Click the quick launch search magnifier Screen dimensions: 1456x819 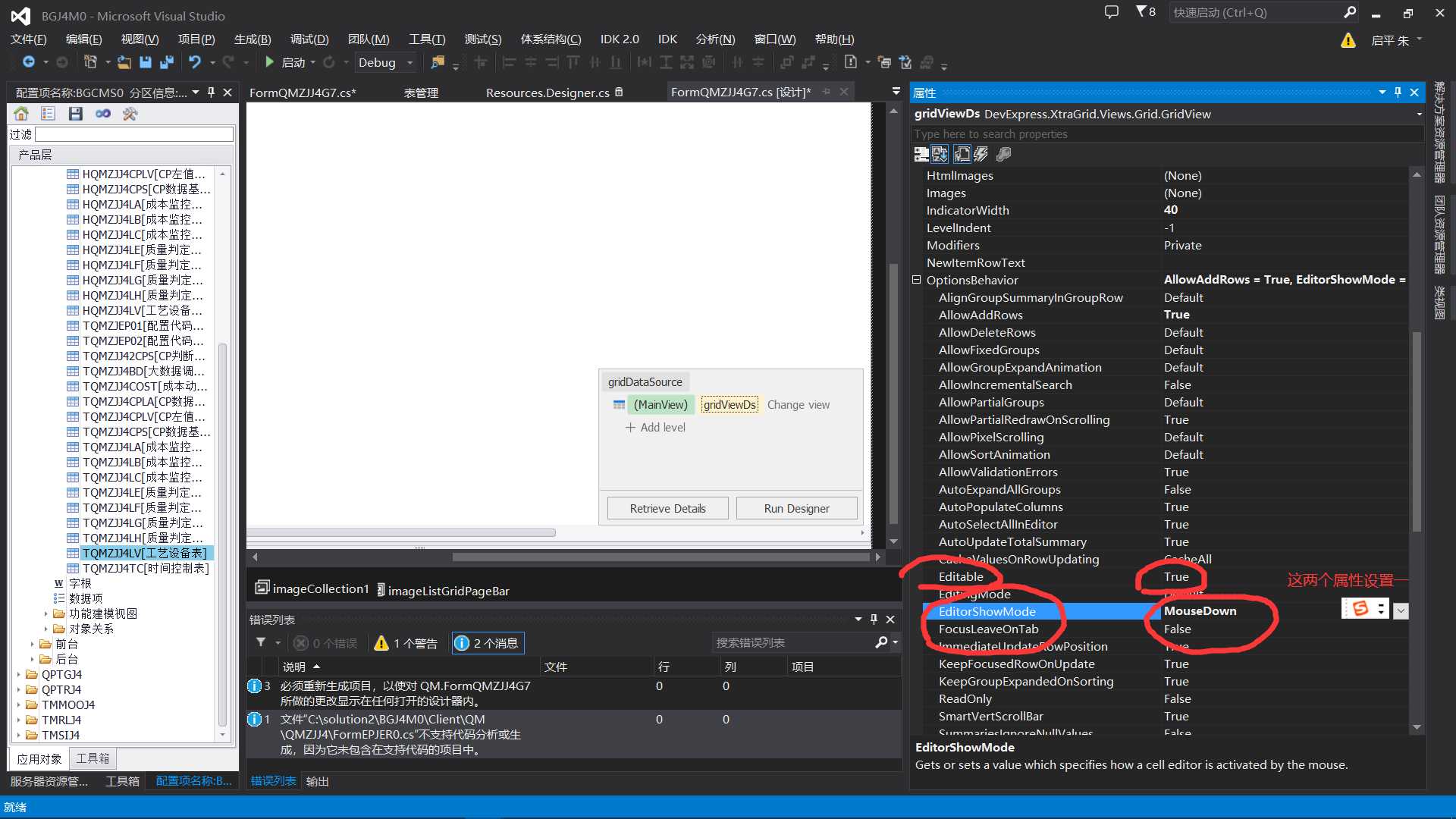(x=1350, y=12)
